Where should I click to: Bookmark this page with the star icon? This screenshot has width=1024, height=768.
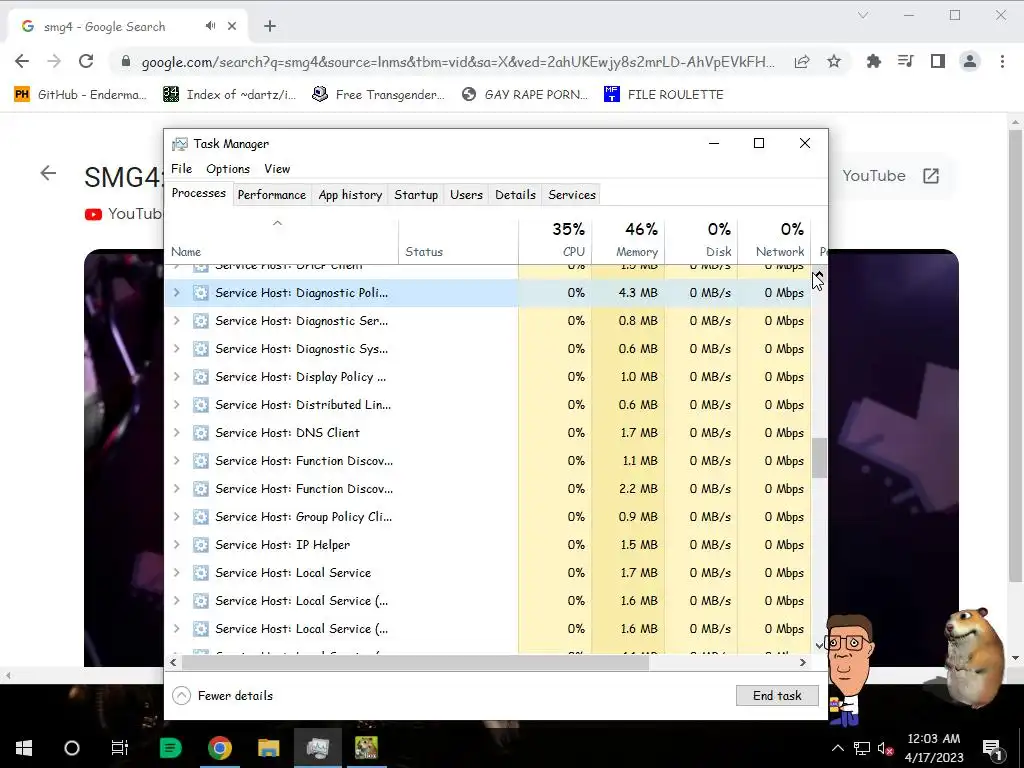834,61
